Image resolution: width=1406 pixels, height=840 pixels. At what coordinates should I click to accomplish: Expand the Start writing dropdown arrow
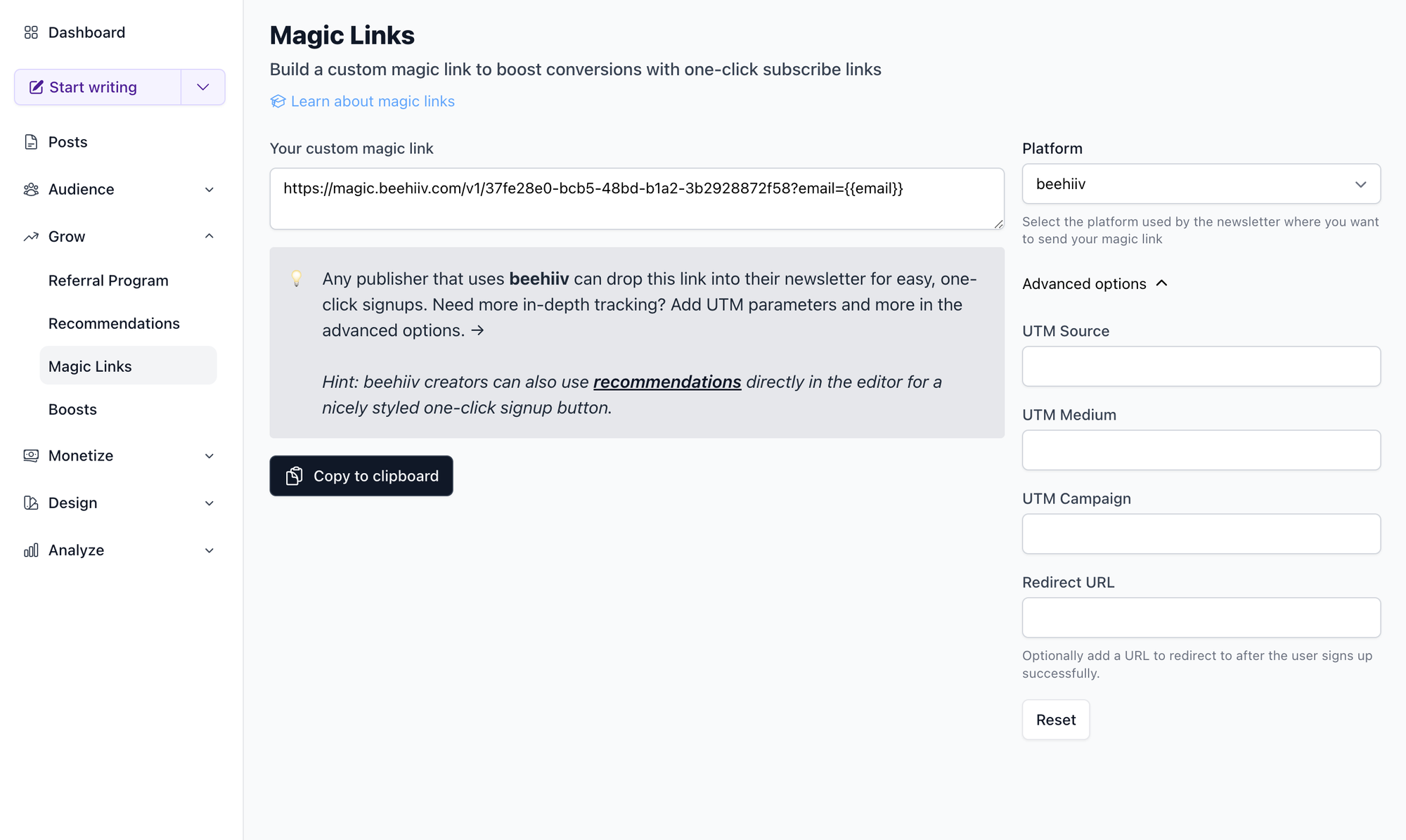[x=203, y=87]
